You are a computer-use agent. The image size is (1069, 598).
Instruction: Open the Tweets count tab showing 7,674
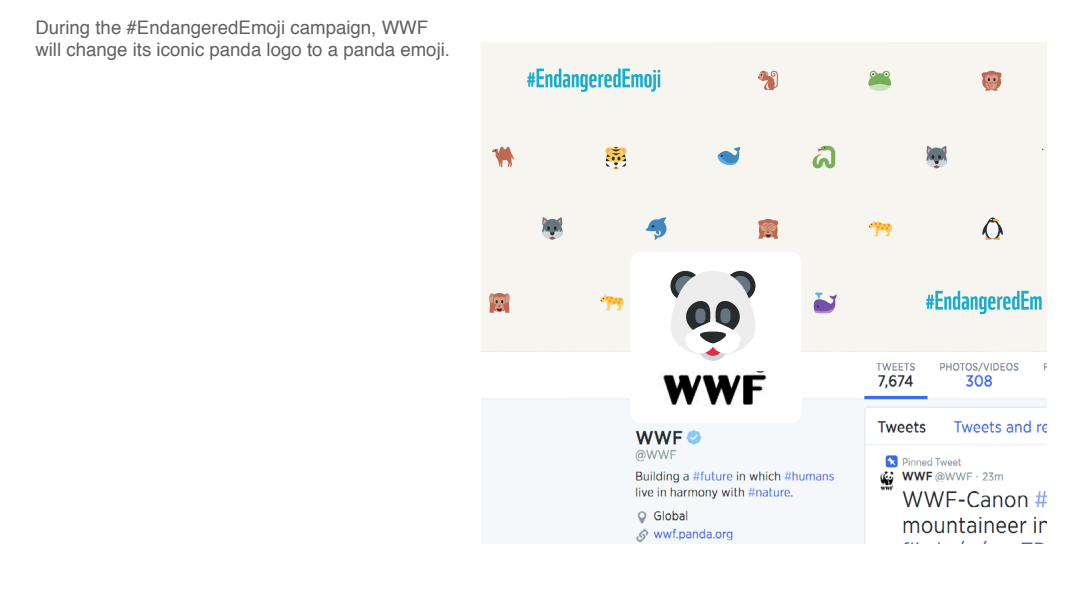895,376
